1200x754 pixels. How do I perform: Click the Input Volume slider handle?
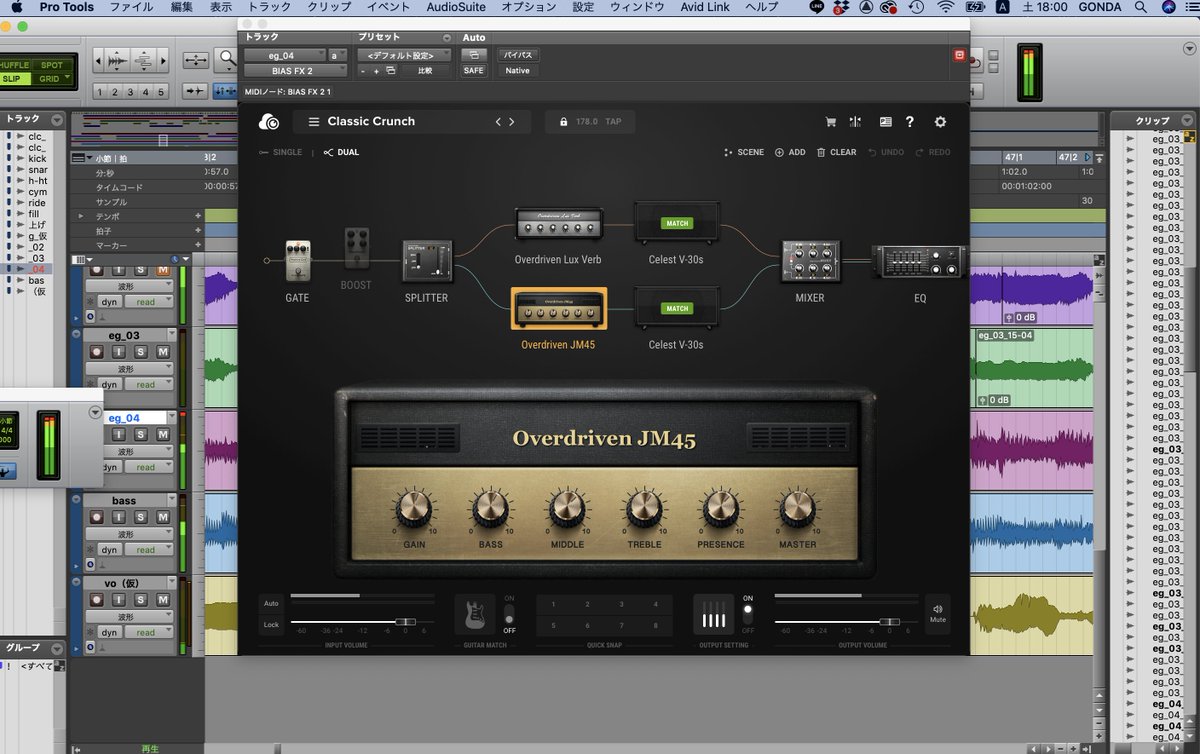click(405, 622)
